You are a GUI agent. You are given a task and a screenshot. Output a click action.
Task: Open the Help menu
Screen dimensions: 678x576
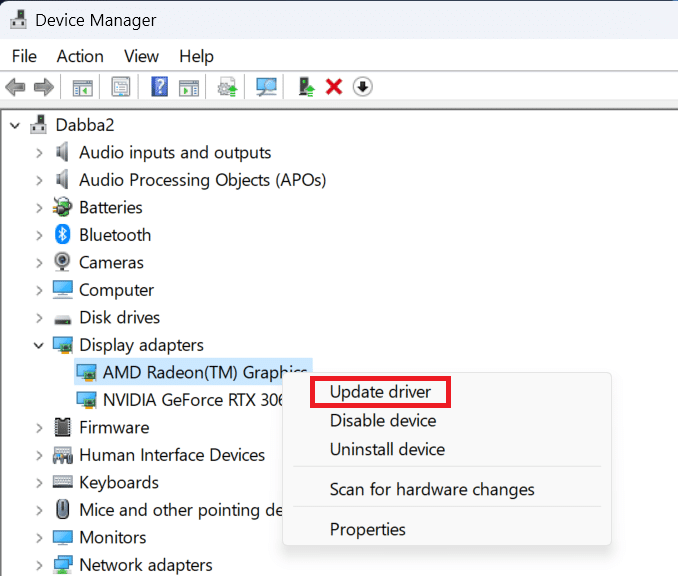pos(196,56)
